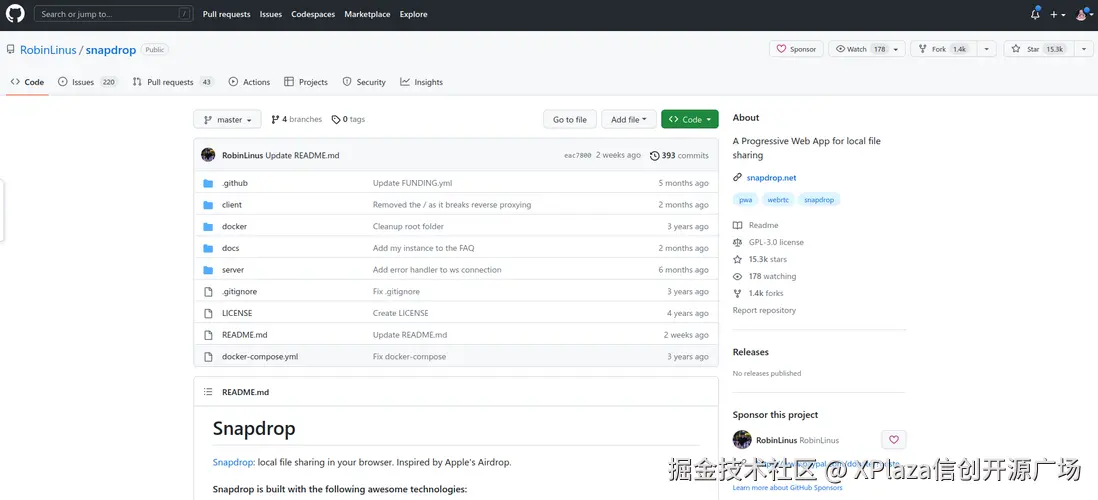Open the server folder
The image size is (1098, 500).
[233, 270]
